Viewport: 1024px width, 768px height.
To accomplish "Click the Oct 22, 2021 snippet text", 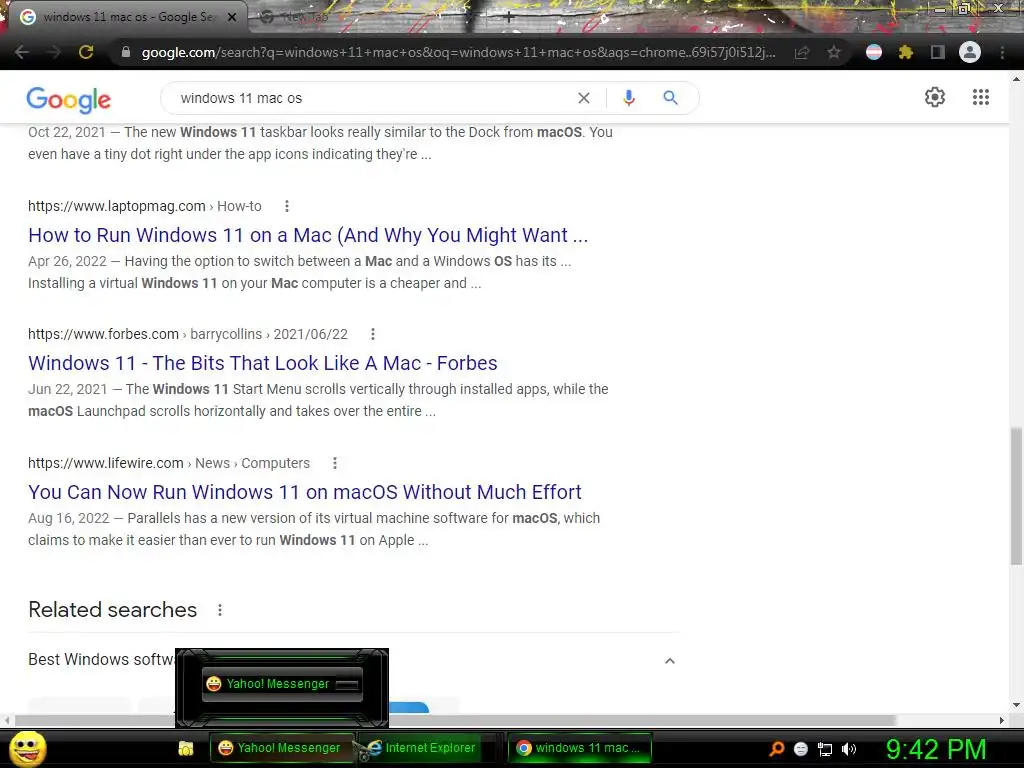I will (x=321, y=143).
